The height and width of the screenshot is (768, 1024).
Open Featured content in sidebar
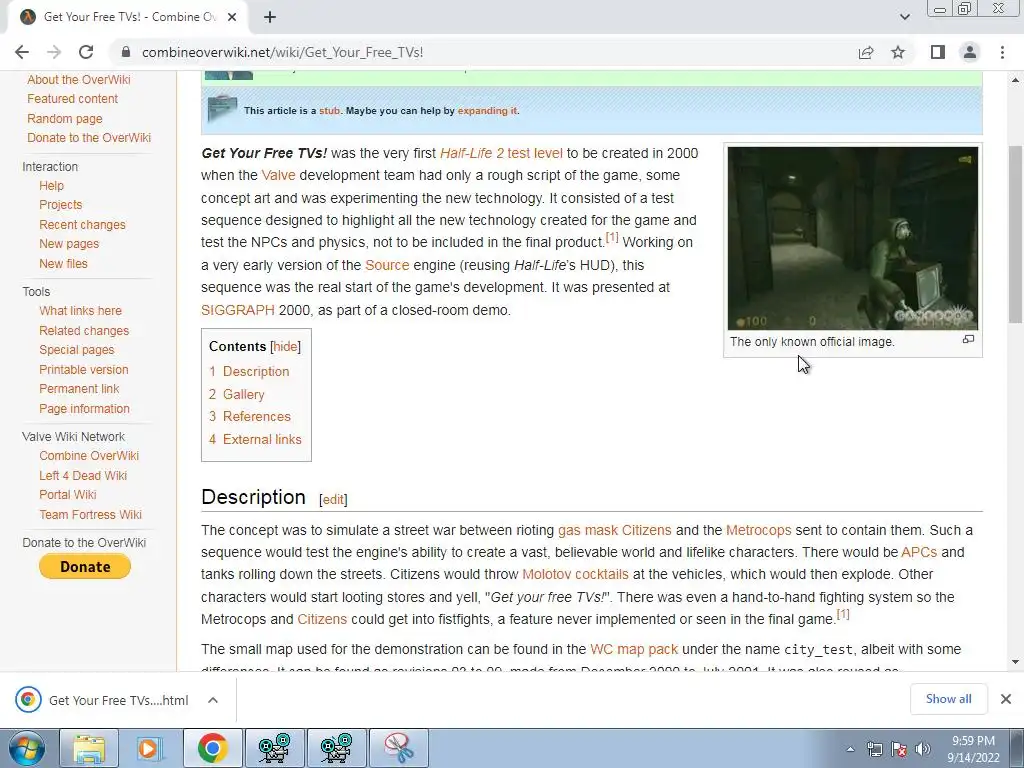(72, 99)
